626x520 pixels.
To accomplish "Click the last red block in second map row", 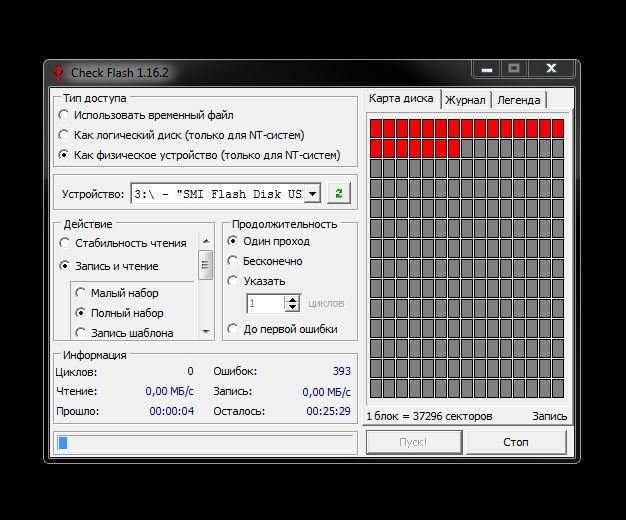I will pyautogui.click(x=454, y=148).
